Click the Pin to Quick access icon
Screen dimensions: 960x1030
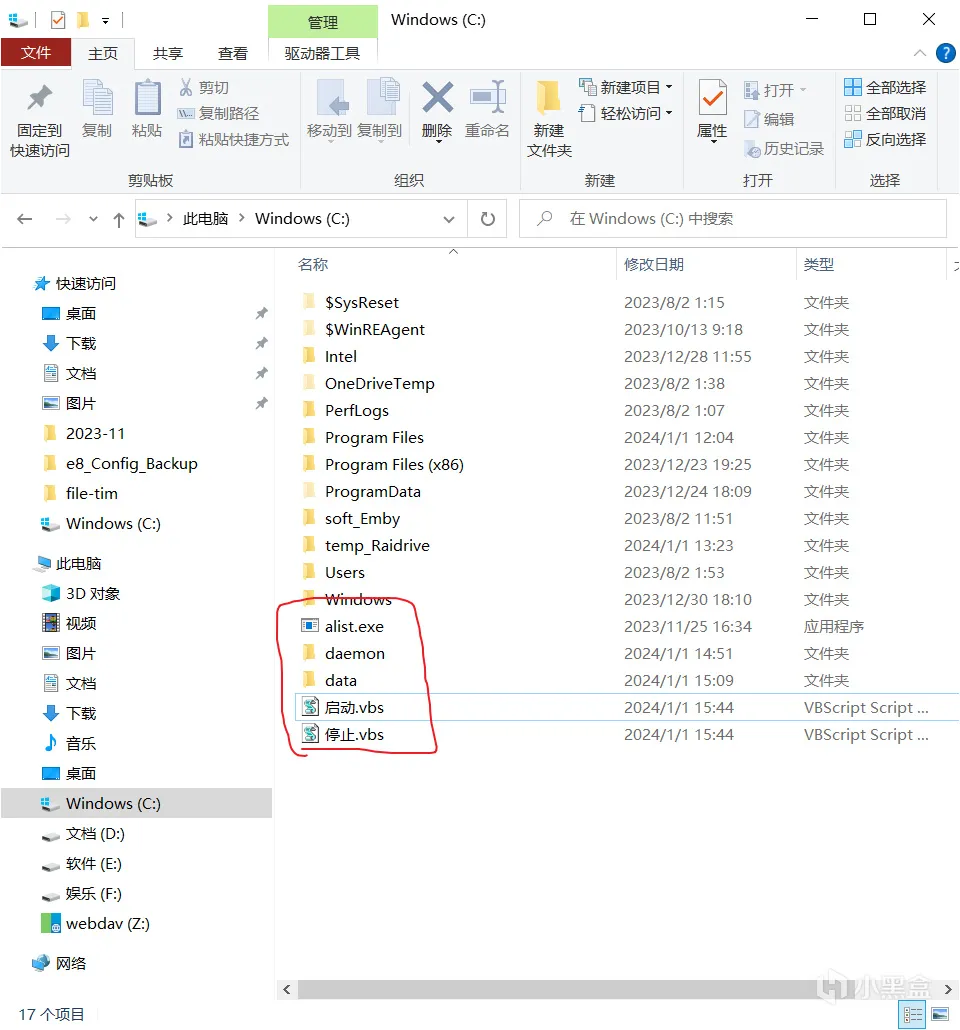coord(39,99)
